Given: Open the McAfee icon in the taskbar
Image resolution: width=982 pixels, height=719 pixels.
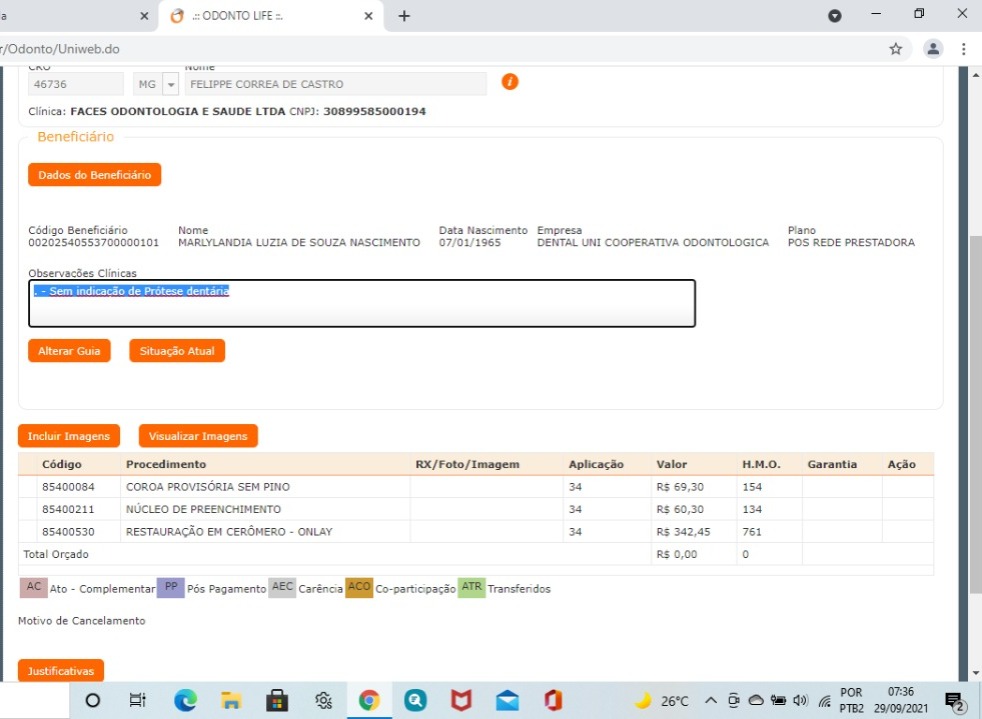Looking at the screenshot, I should [x=461, y=701].
